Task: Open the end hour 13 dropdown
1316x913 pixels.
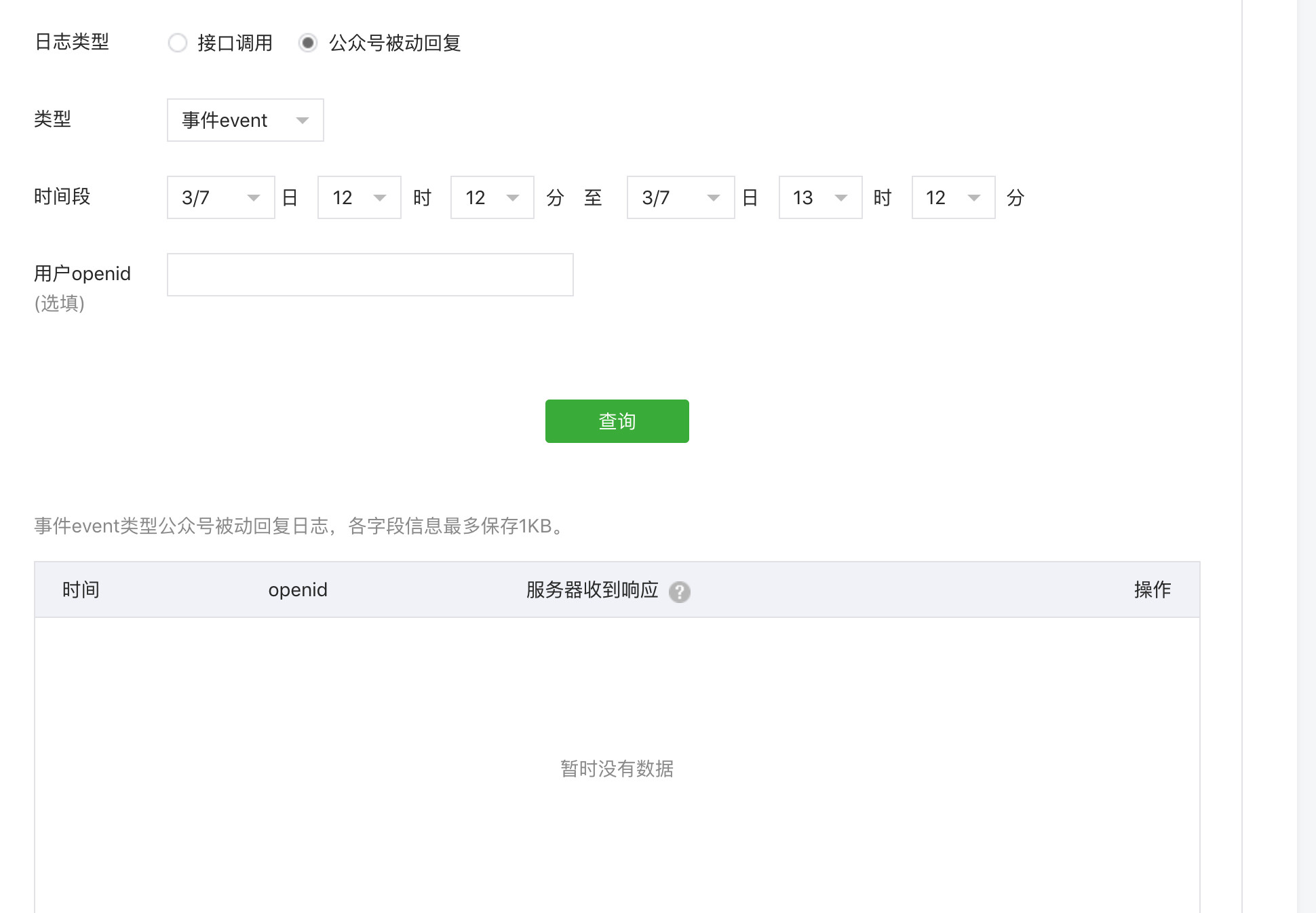Action: (x=820, y=197)
